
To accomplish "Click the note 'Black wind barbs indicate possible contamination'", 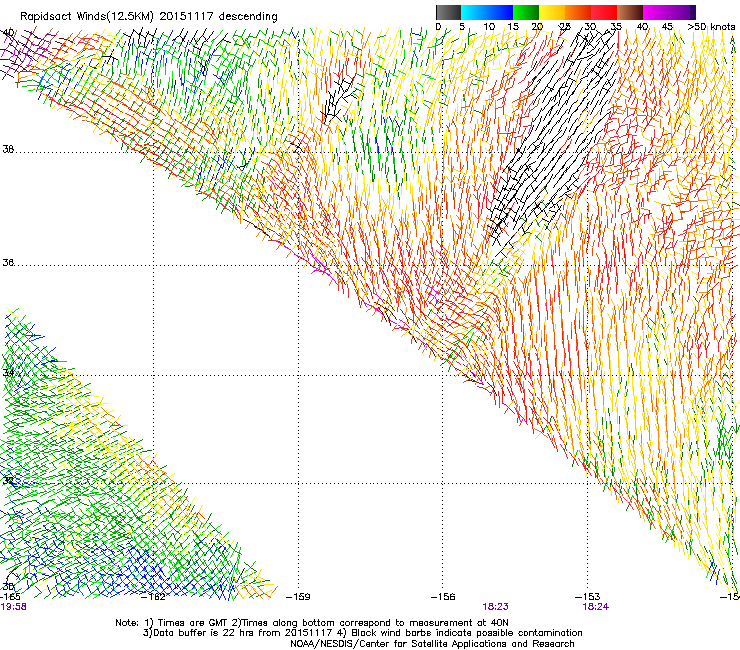I will 467,633.
